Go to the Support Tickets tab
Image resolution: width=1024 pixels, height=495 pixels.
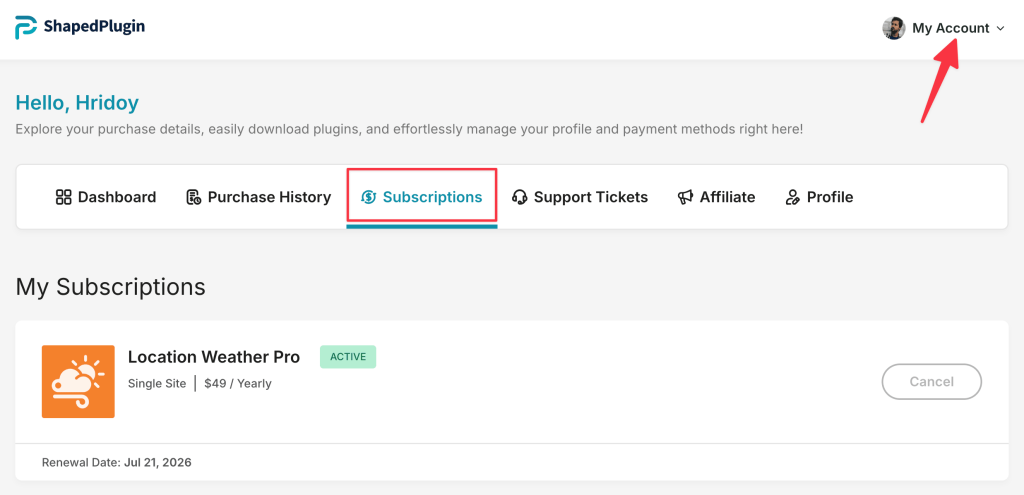tap(590, 197)
